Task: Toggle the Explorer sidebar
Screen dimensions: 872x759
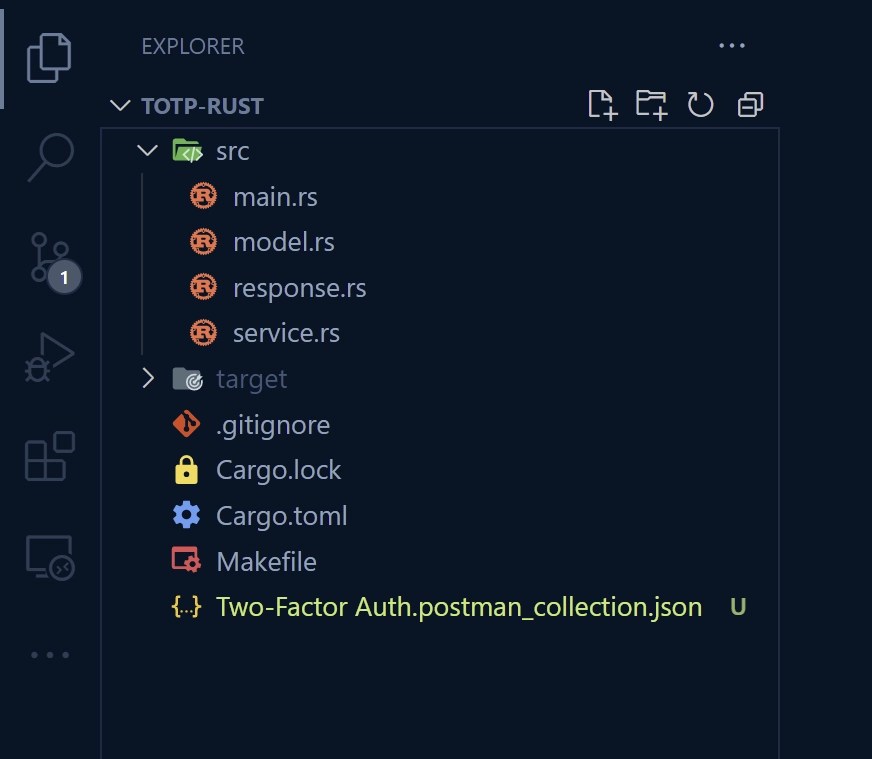Action: pos(47,57)
